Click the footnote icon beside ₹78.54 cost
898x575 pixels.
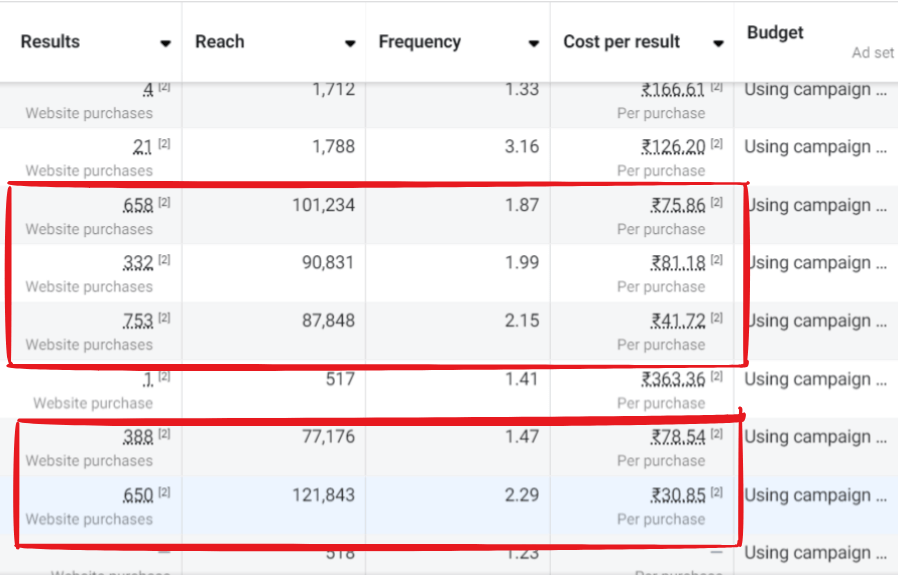pos(717,435)
